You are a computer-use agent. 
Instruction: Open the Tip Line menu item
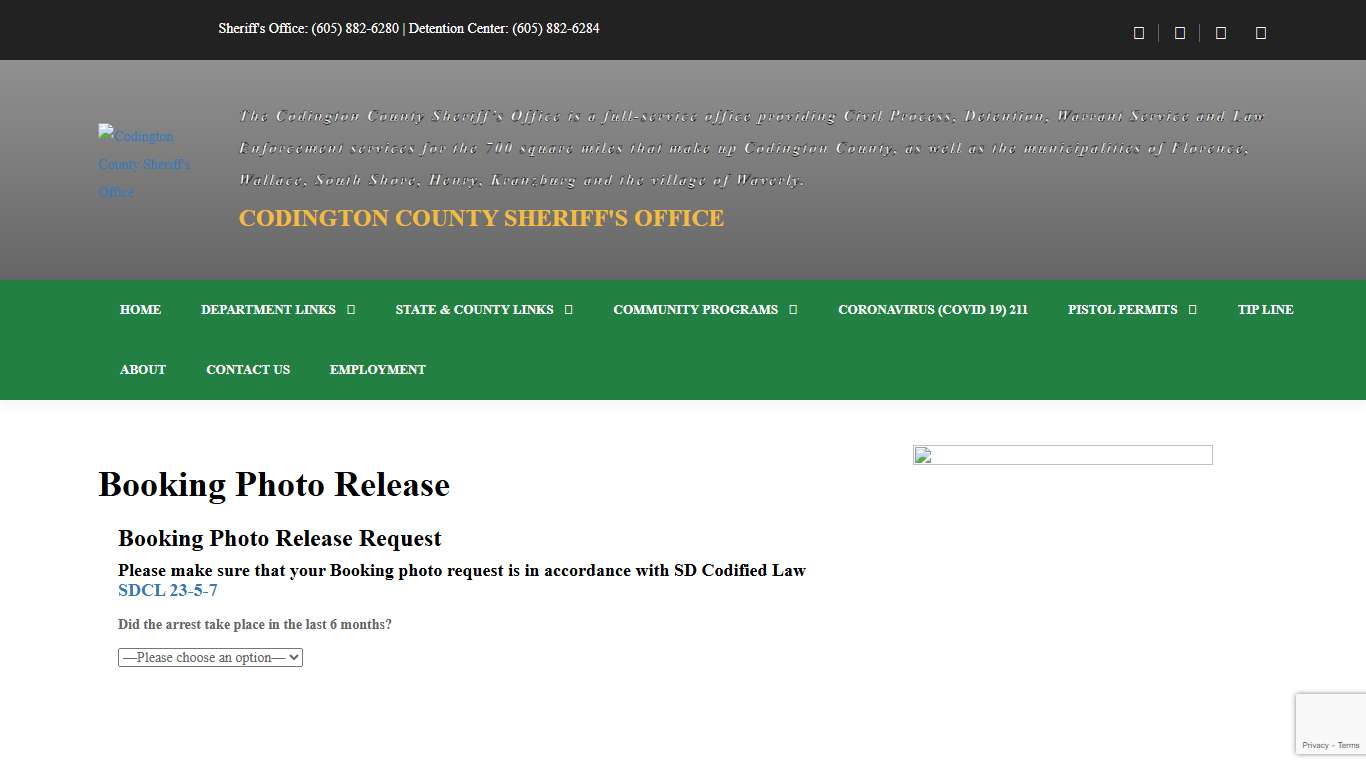point(1265,310)
